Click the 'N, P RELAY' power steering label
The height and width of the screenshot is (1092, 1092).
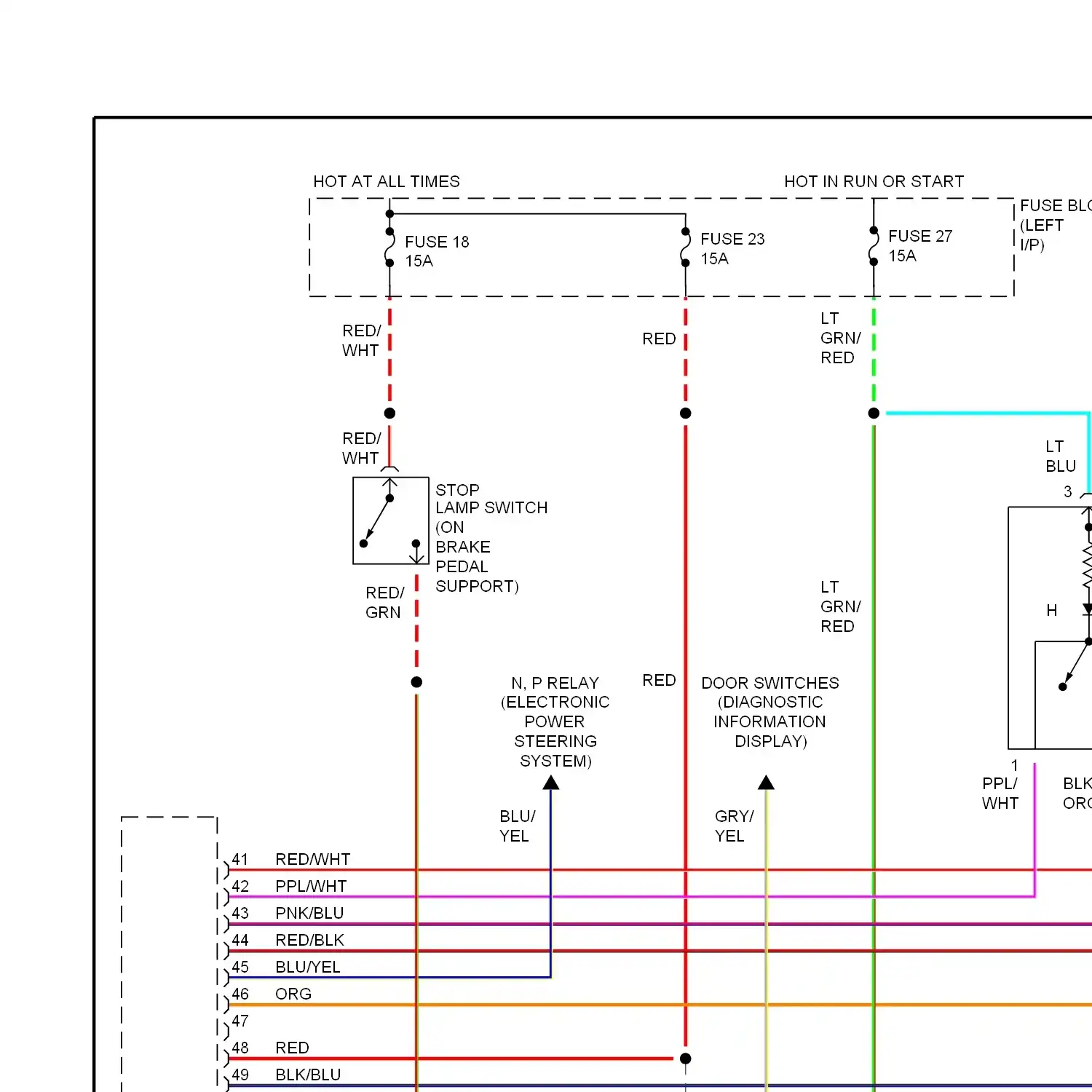[555, 721]
